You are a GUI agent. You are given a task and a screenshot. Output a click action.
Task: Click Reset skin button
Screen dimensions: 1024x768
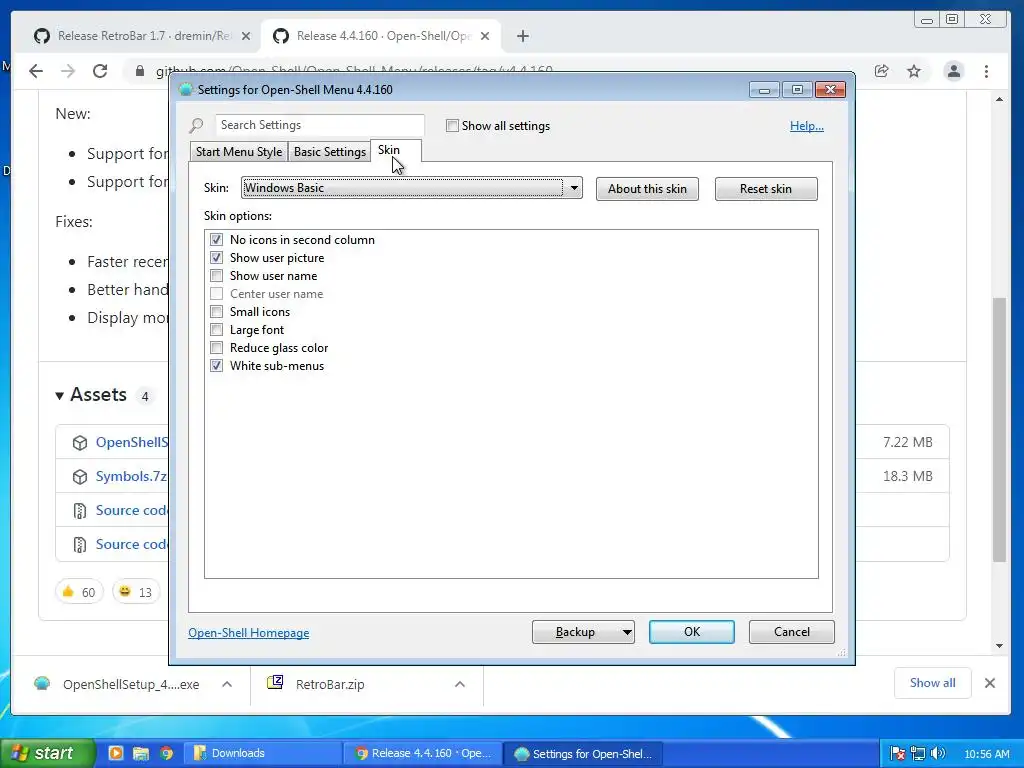click(766, 189)
